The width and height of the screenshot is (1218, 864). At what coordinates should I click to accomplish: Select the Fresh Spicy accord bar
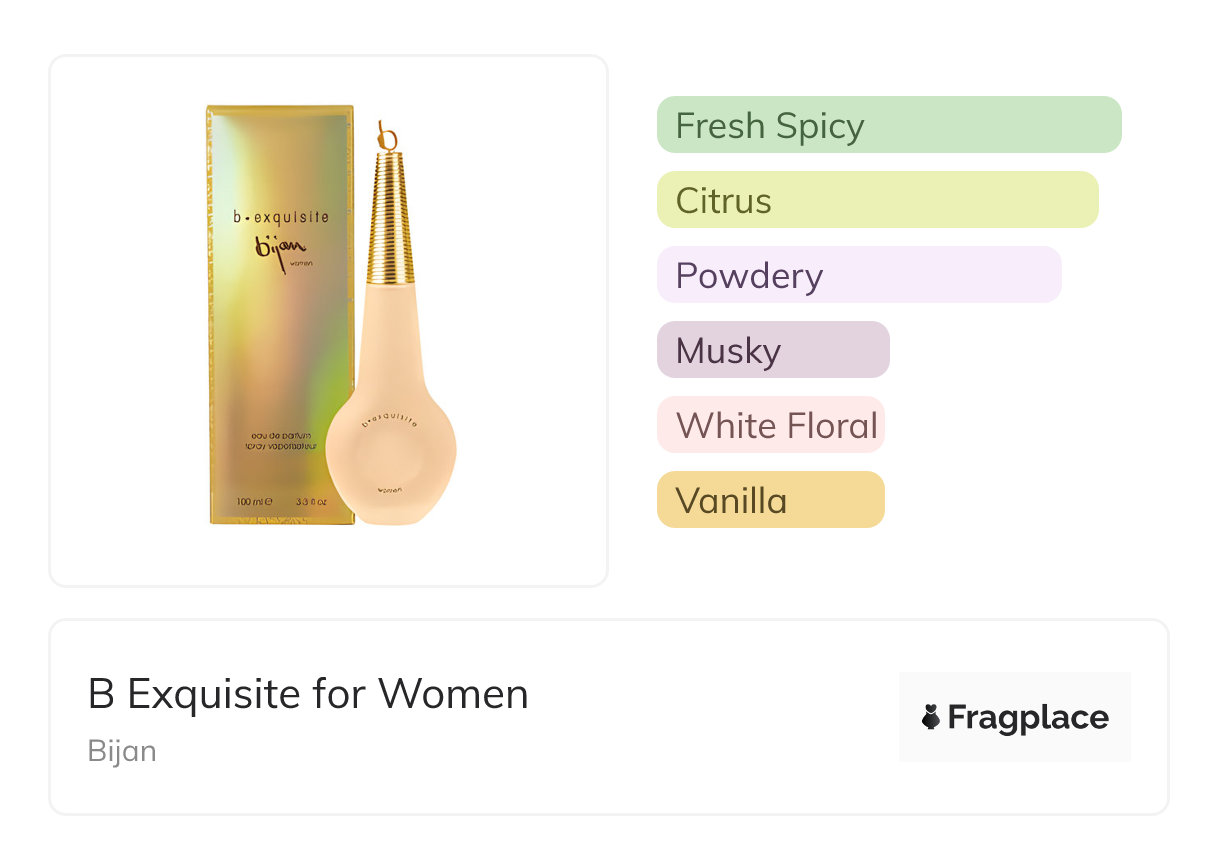[x=888, y=125]
